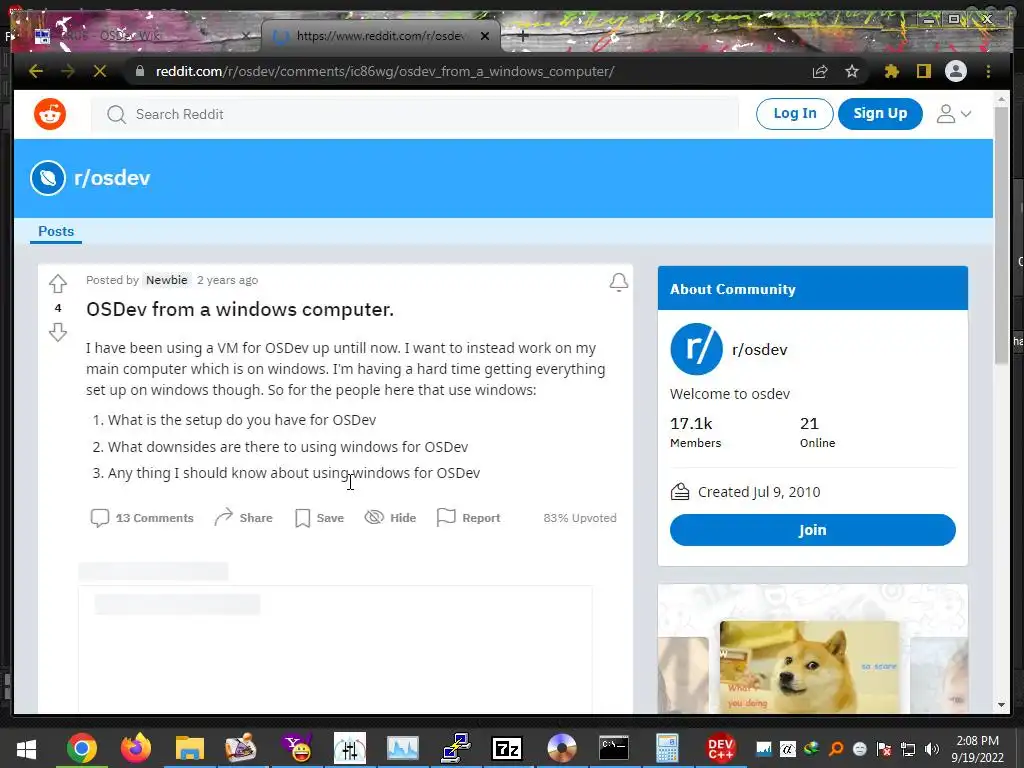The height and width of the screenshot is (768, 1024).
Task: Open the PuTTY taskbar icon
Action: coord(456,748)
